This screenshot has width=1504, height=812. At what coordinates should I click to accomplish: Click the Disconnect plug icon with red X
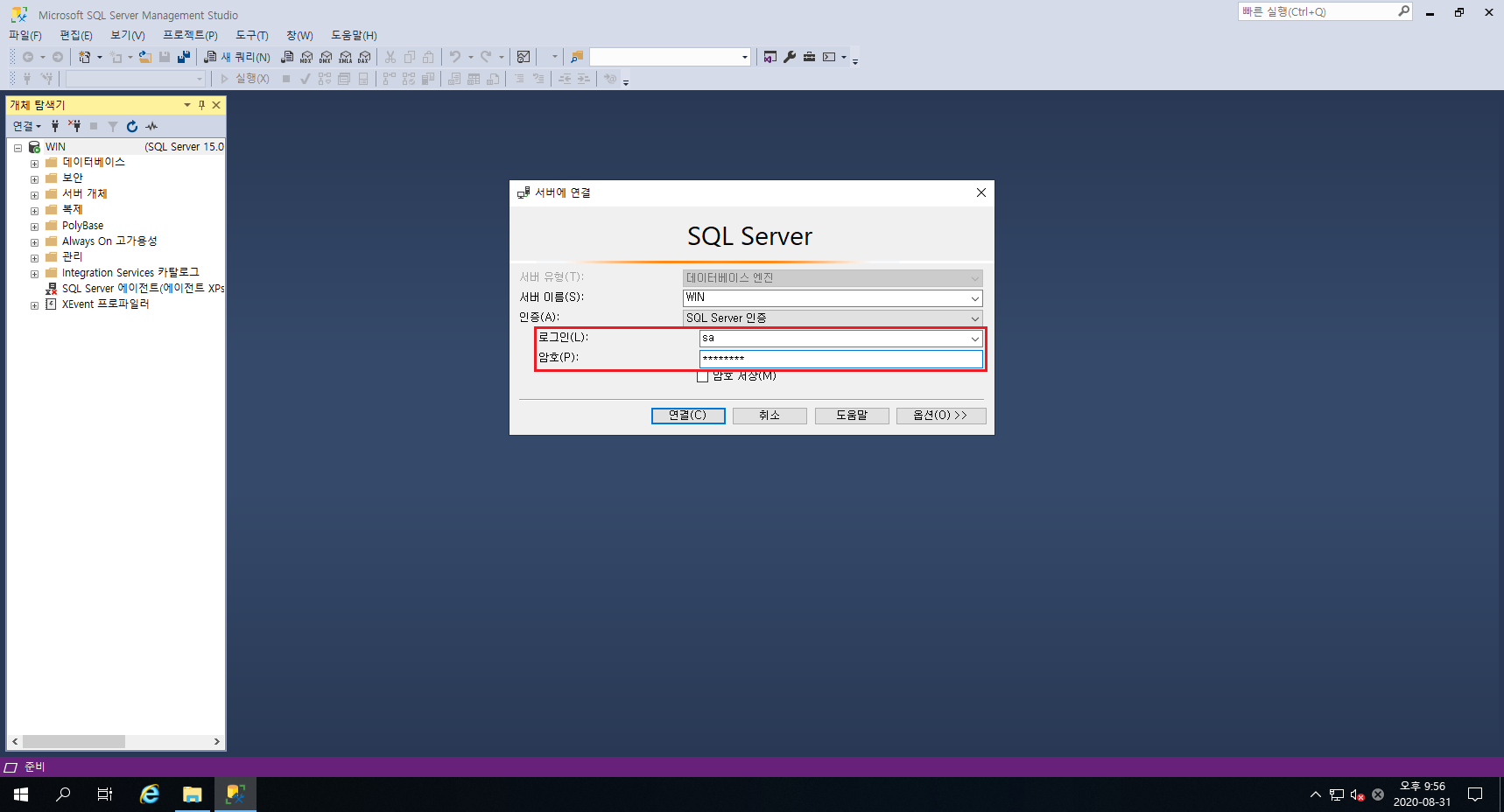74,126
